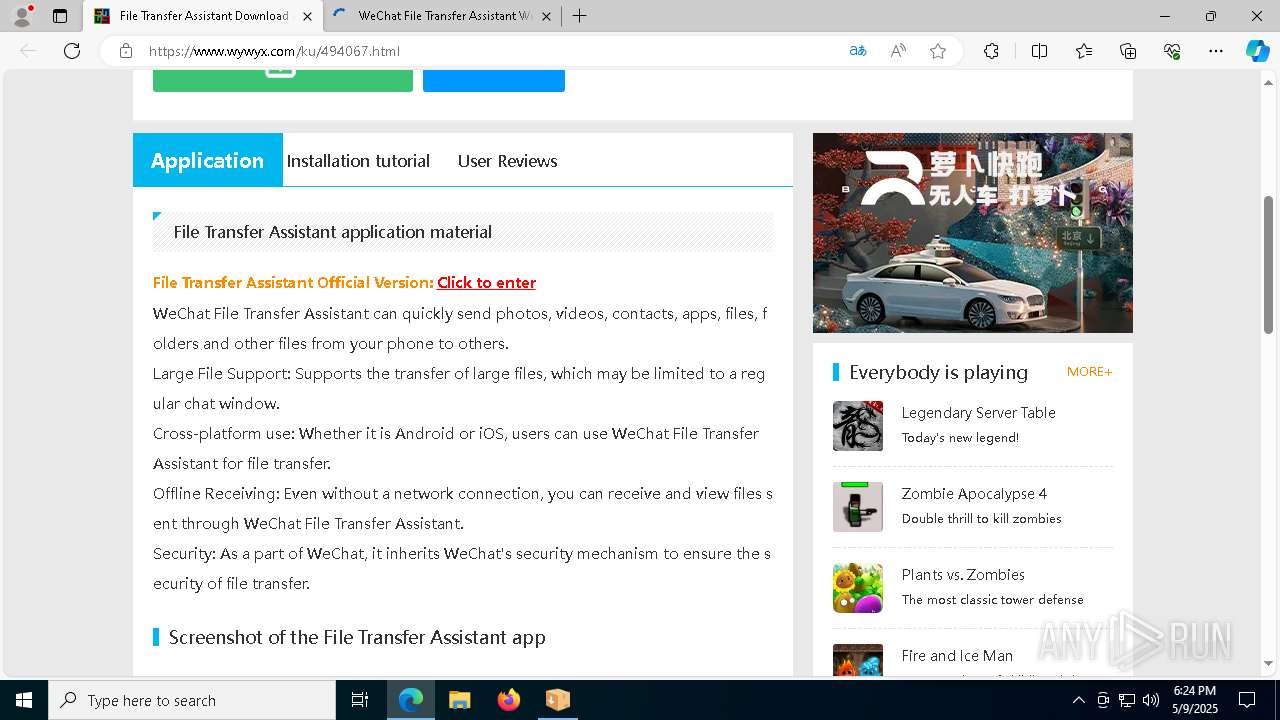1280x720 pixels.
Task: Click the page vertical scrollbar thumb
Action: [1269, 265]
